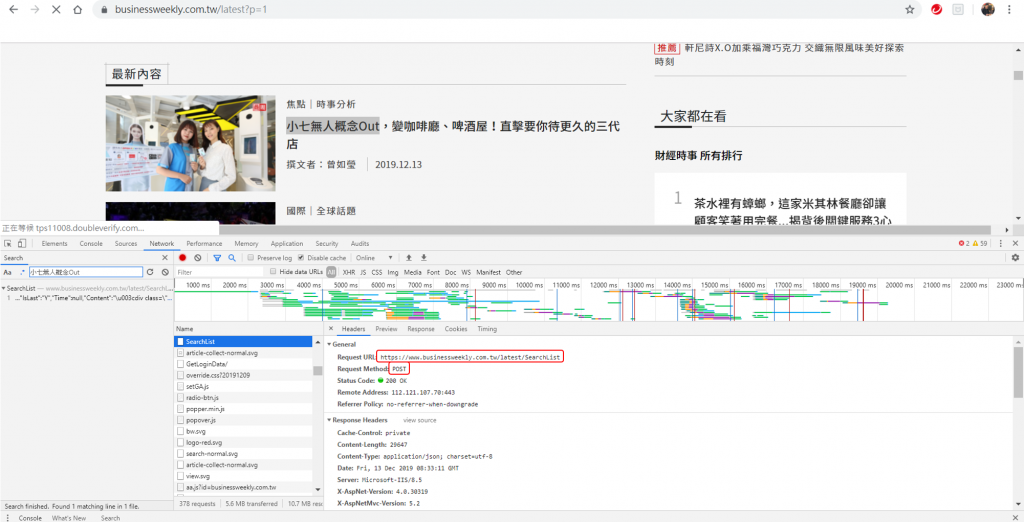Toggle the network filter funnel icon
Viewport: 1024px width, 522px height.
217,258
